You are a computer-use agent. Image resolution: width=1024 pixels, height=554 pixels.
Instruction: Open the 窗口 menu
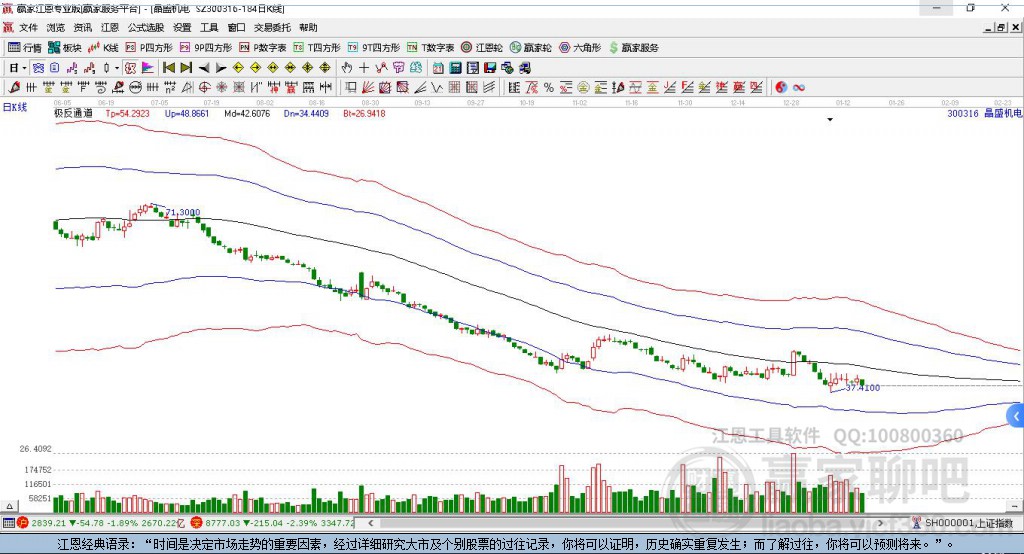236,27
